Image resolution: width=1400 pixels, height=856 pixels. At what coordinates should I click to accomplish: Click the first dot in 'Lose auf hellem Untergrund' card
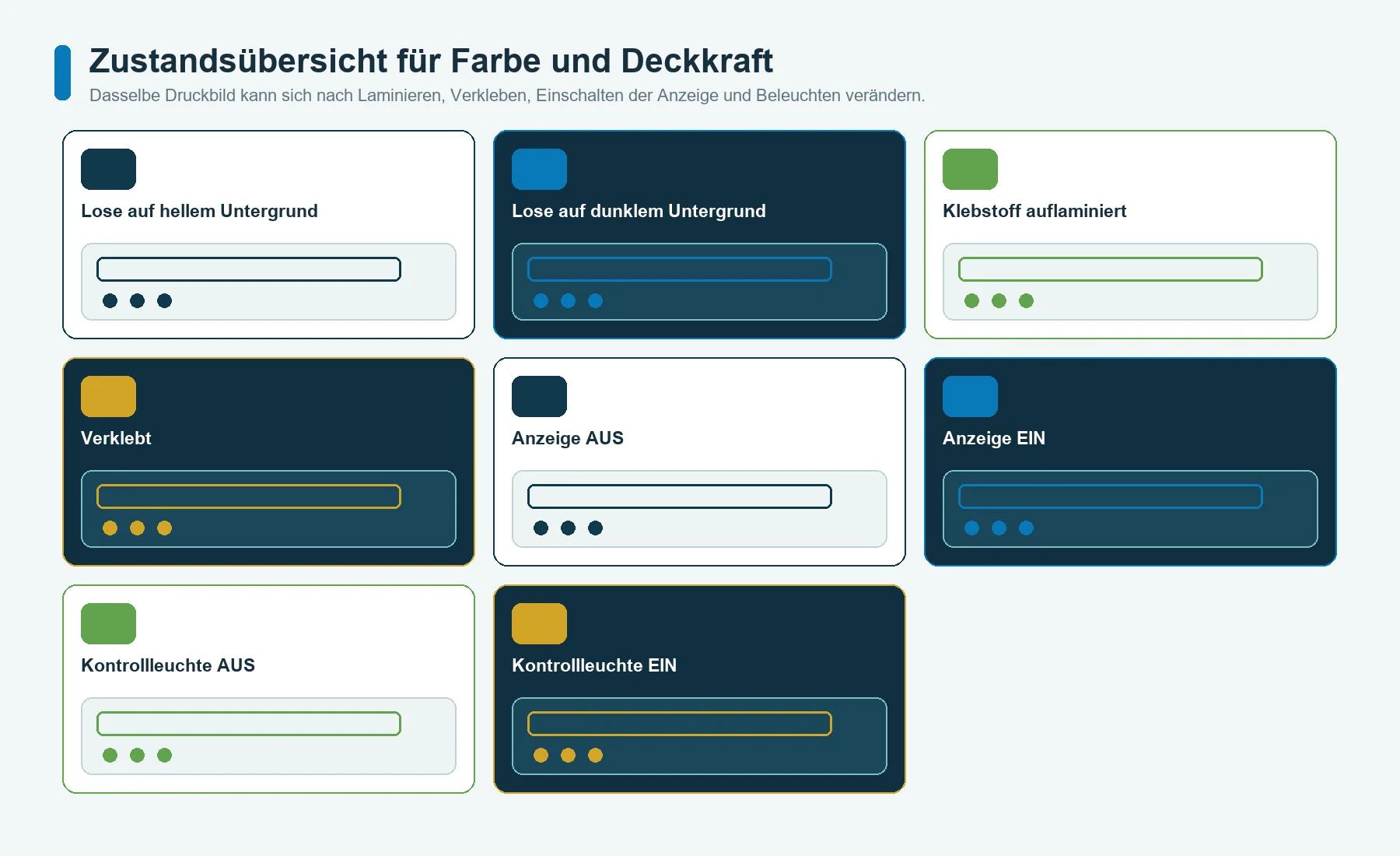coord(110,300)
